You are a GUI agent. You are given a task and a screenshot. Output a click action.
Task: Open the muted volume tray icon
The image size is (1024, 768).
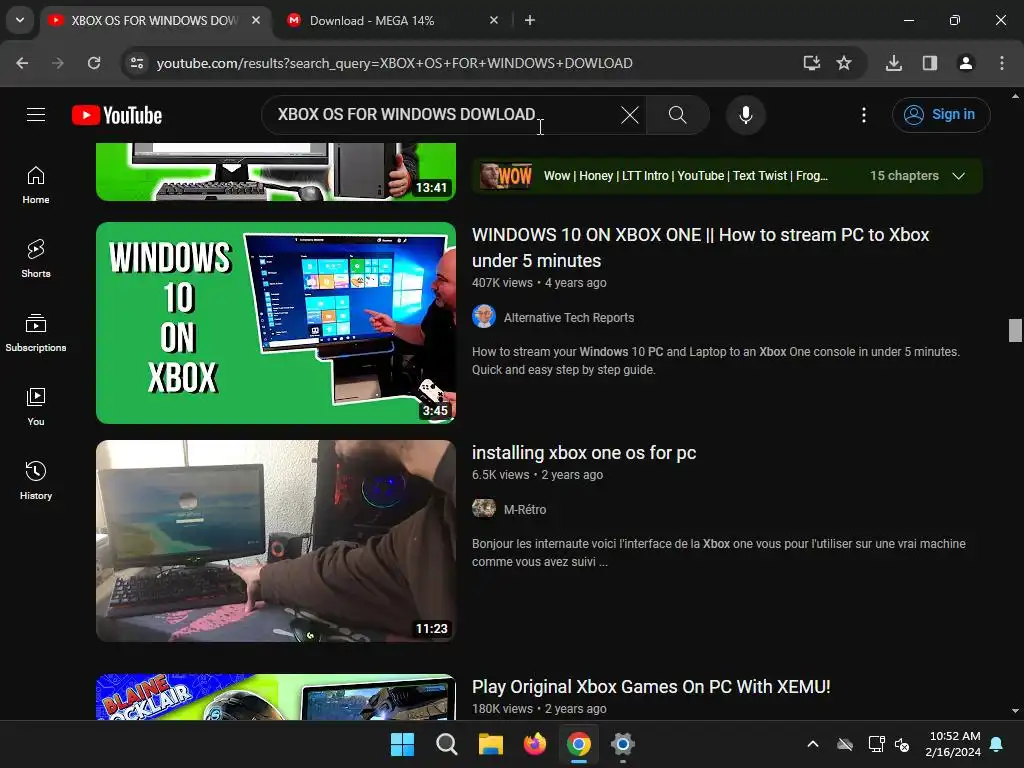click(x=903, y=744)
